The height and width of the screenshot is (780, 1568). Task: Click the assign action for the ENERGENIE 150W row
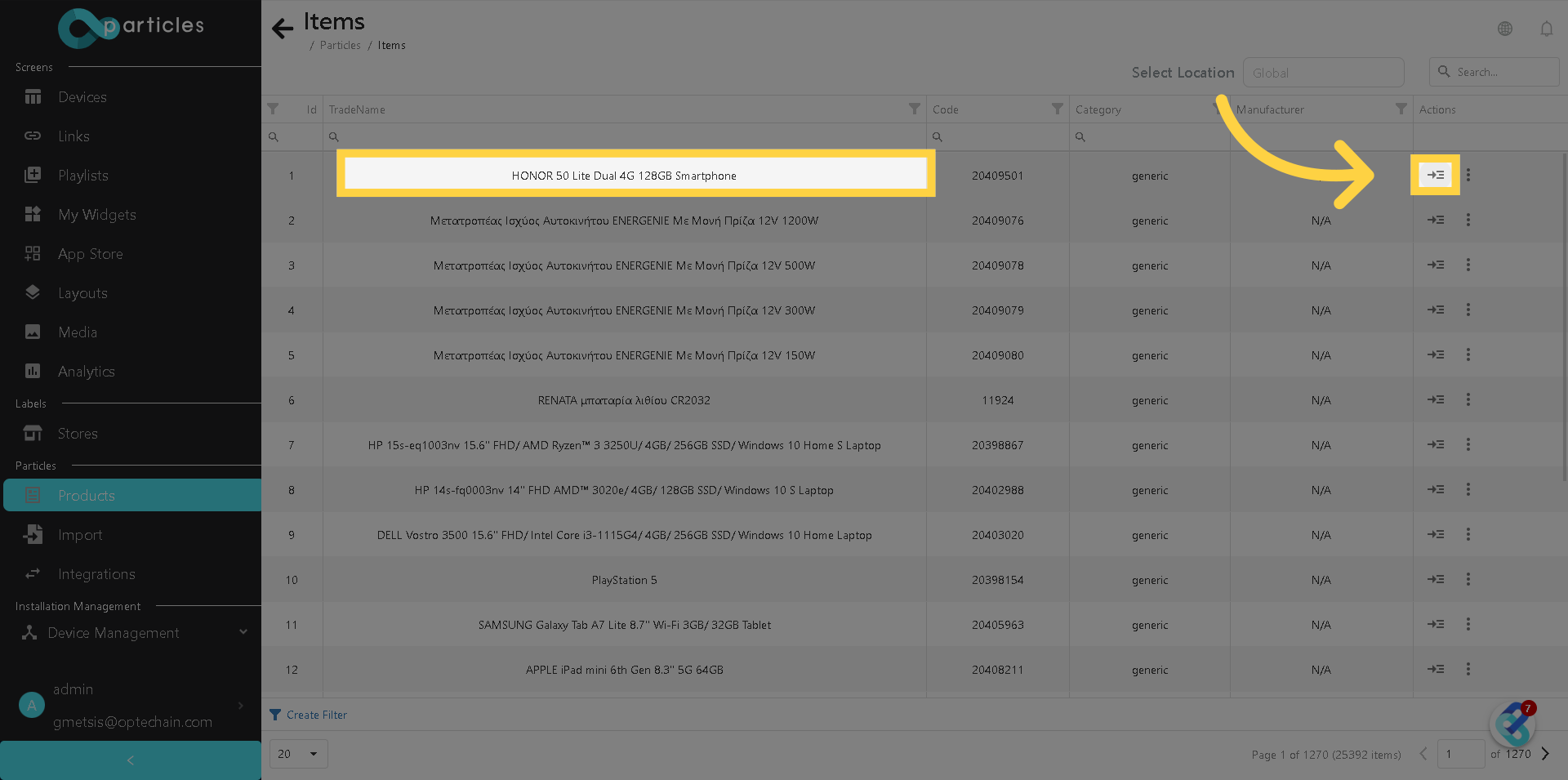1436,354
